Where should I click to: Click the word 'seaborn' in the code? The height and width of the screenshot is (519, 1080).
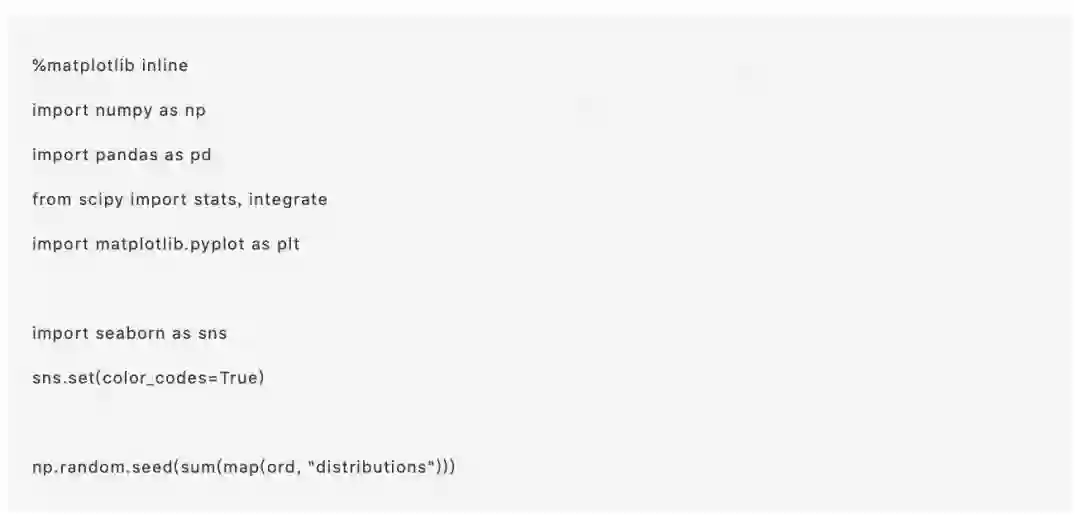(x=129, y=333)
